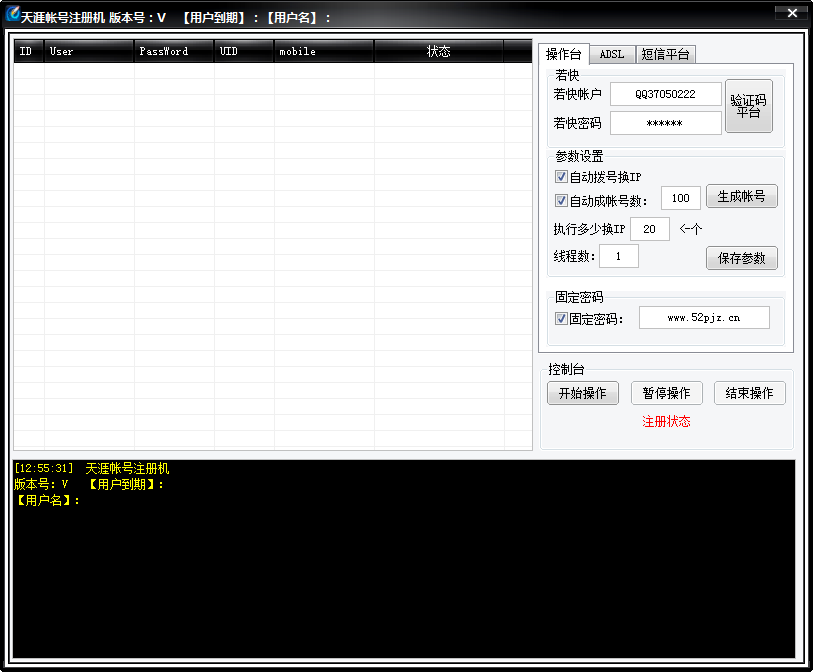Toggle the 自动拔号换IP checkbox
The image size is (813, 672).
[561, 177]
